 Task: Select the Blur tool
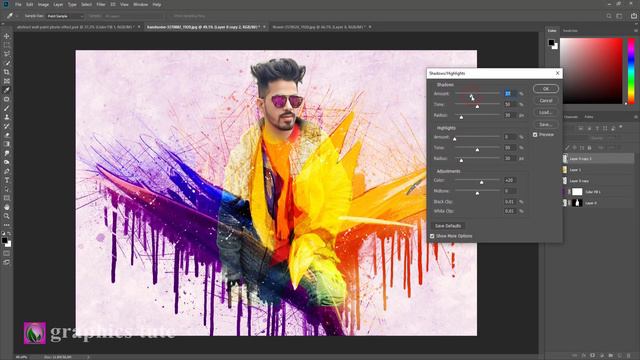click(x=7, y=153)
